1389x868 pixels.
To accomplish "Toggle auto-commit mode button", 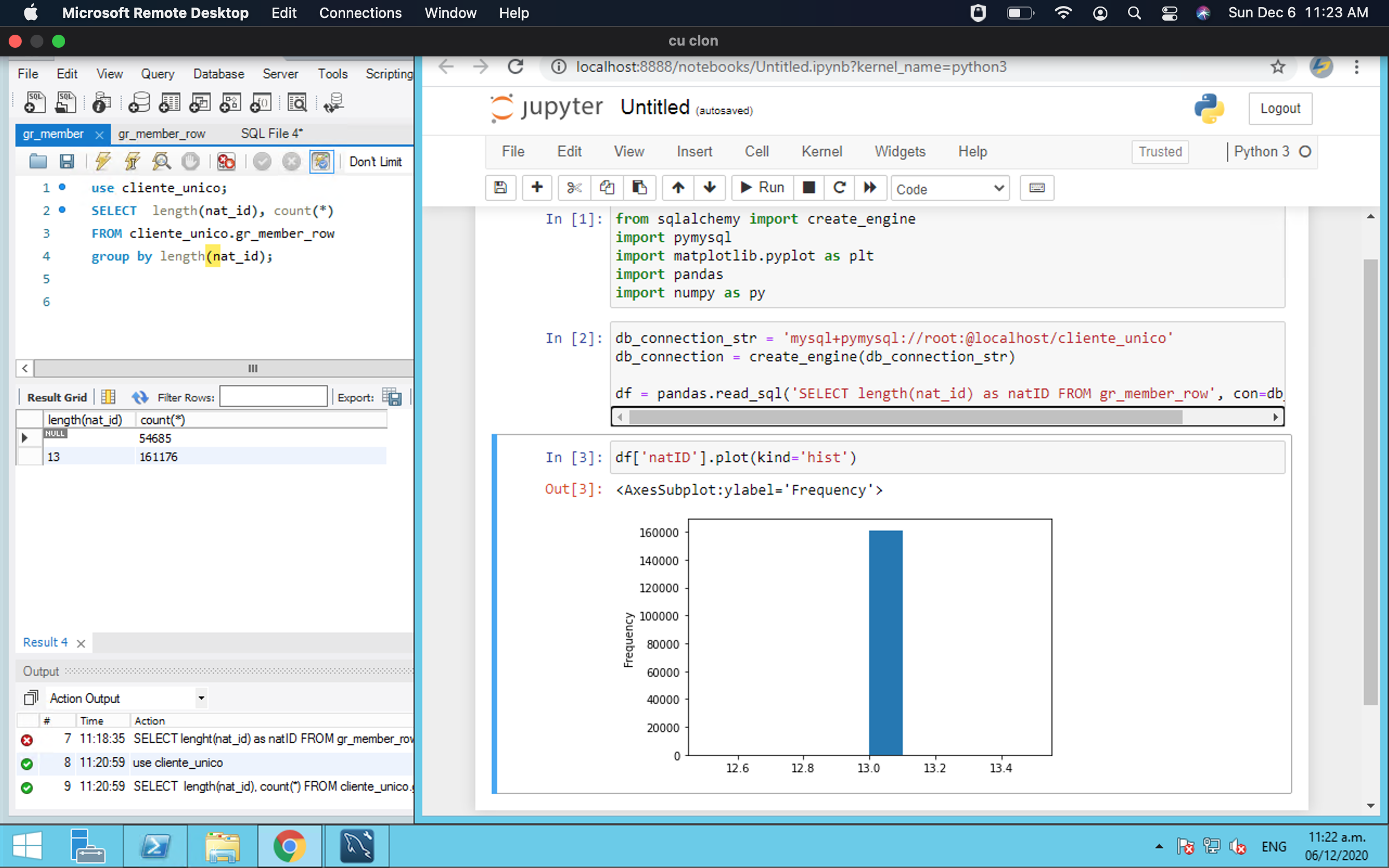I will 321,161.
